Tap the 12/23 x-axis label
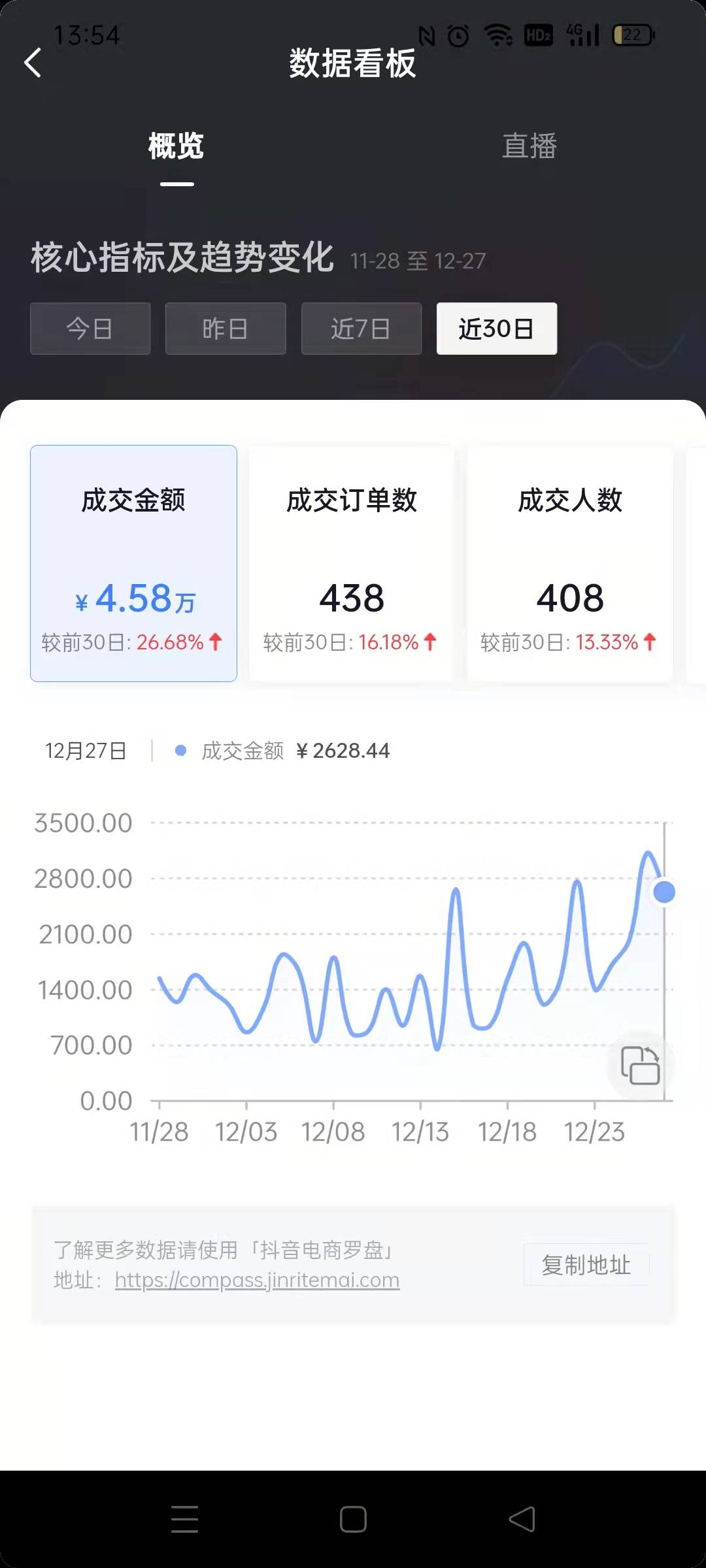This screenshot has height=1568, width=706. click(594, 1132)
